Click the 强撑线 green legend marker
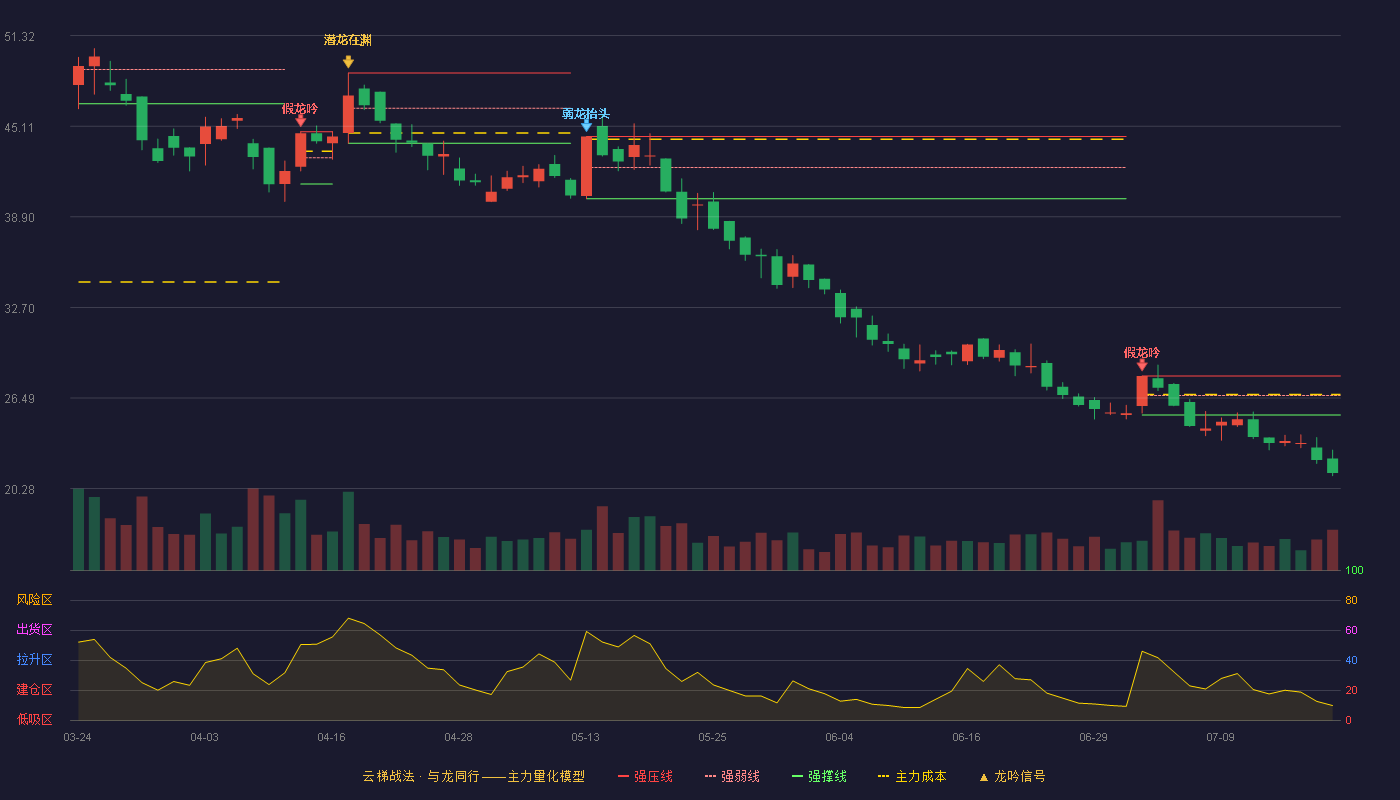 pyautogui.click(x=797, y=776)
